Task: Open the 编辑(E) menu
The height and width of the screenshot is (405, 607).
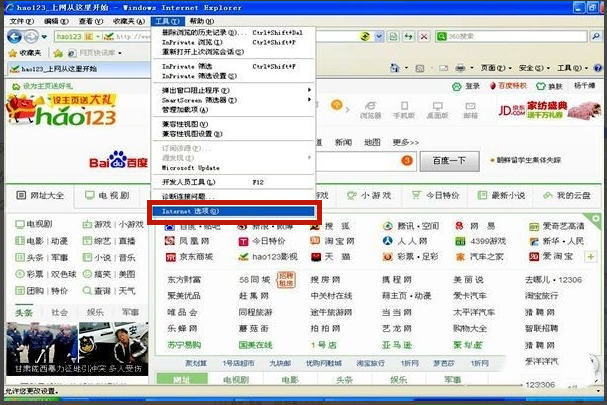Action: (56, 21)
